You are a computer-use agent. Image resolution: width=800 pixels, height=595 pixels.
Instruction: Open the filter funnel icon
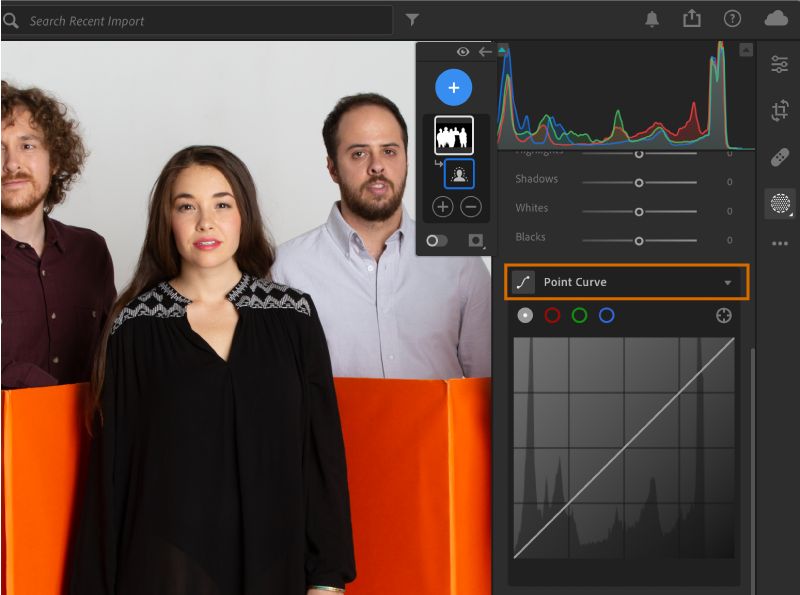[x=412, y=19]
